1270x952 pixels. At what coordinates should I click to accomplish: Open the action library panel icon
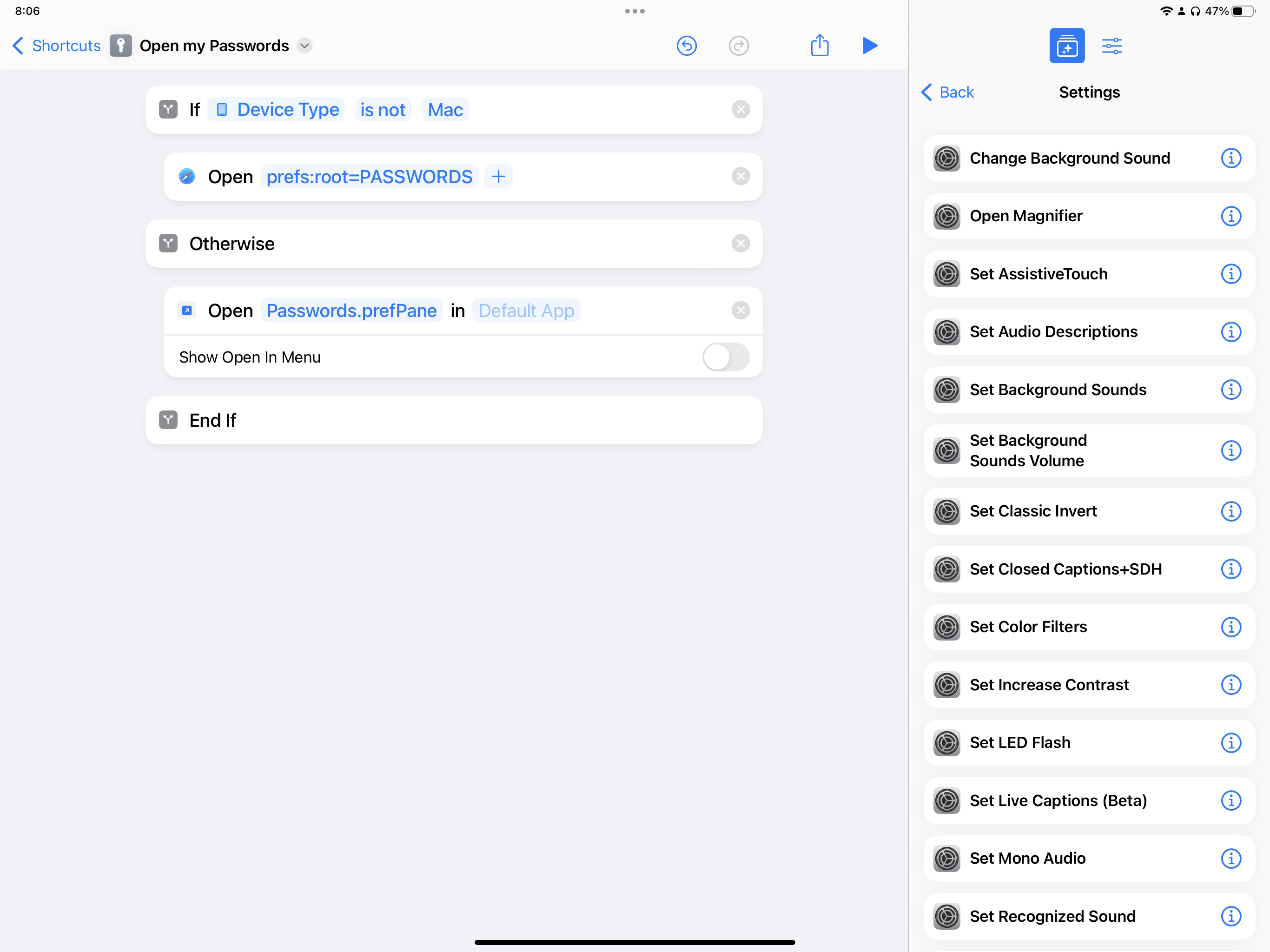point(1067,46)
